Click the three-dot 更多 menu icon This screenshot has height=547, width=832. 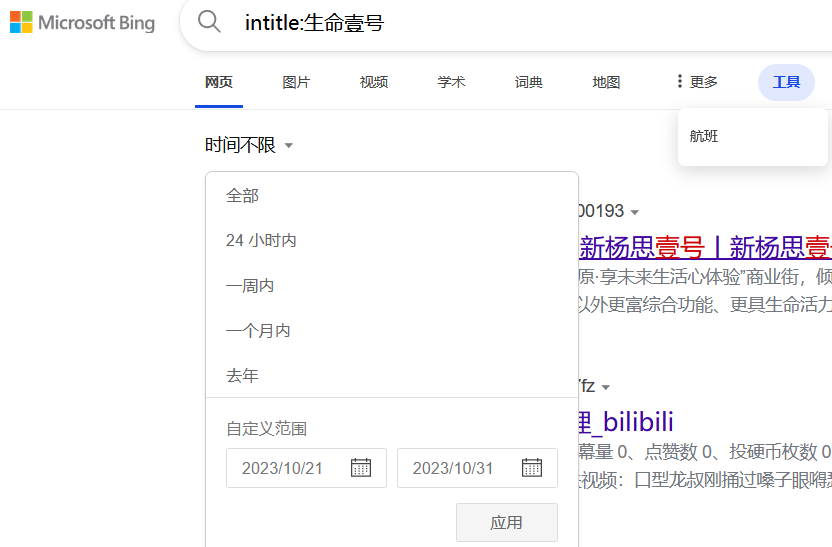[x=680, y=82]
